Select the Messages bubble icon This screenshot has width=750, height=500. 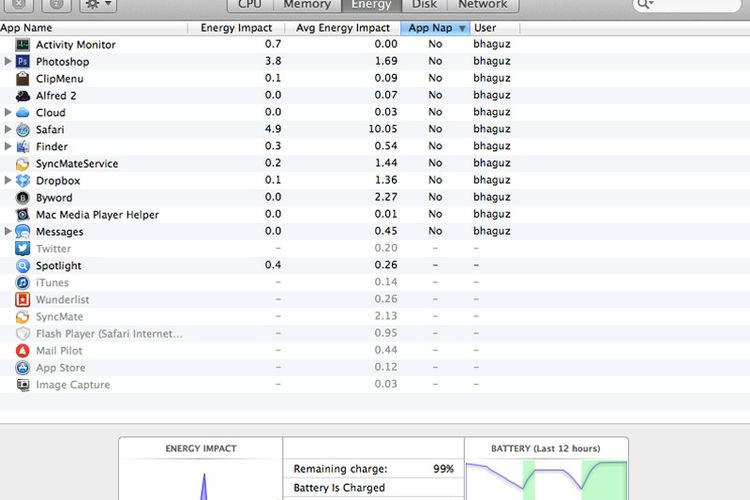[22, 232]
